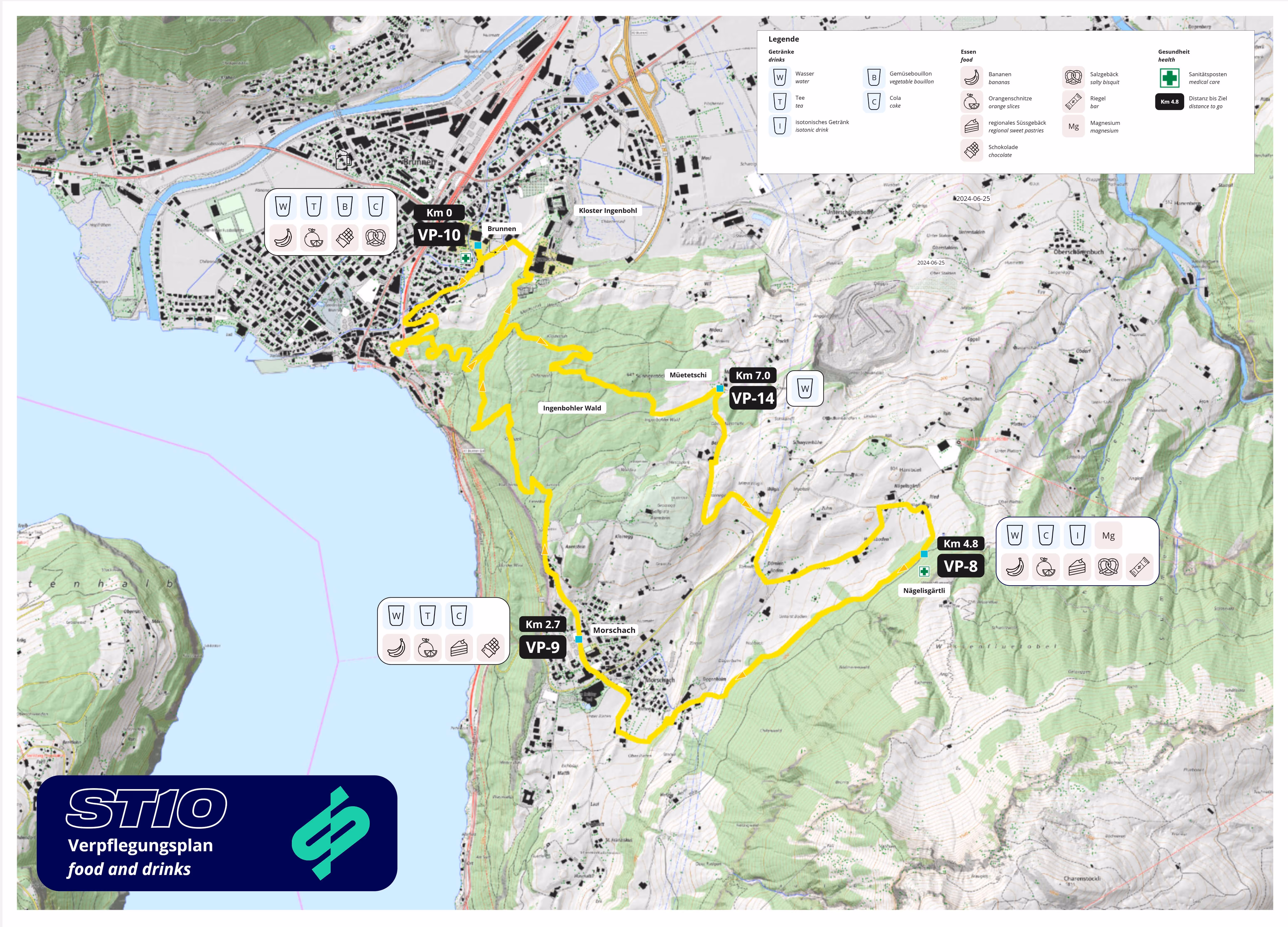1288x927 pixels.
Task: Click the cyan station marker at Nägelisgärtli
Action: click(x=924, y=554)
